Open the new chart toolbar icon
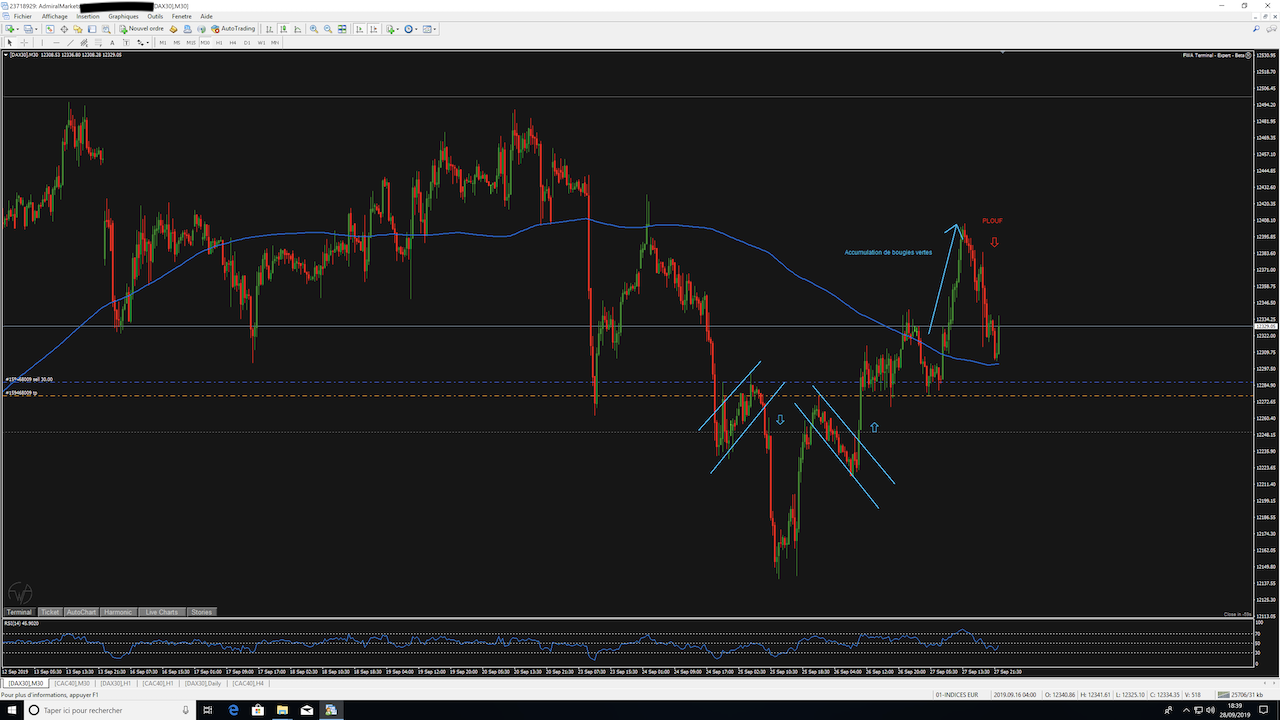The height and width of the screenshot is (720, 1280). (11, 29)
